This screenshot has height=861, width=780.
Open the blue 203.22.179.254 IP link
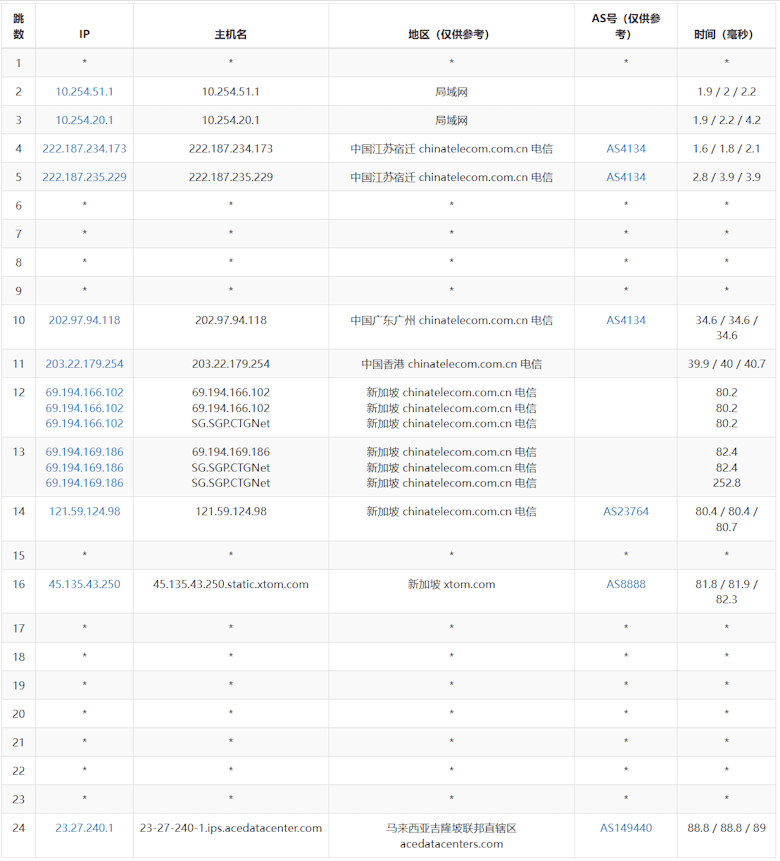click(x=84, y=364)
